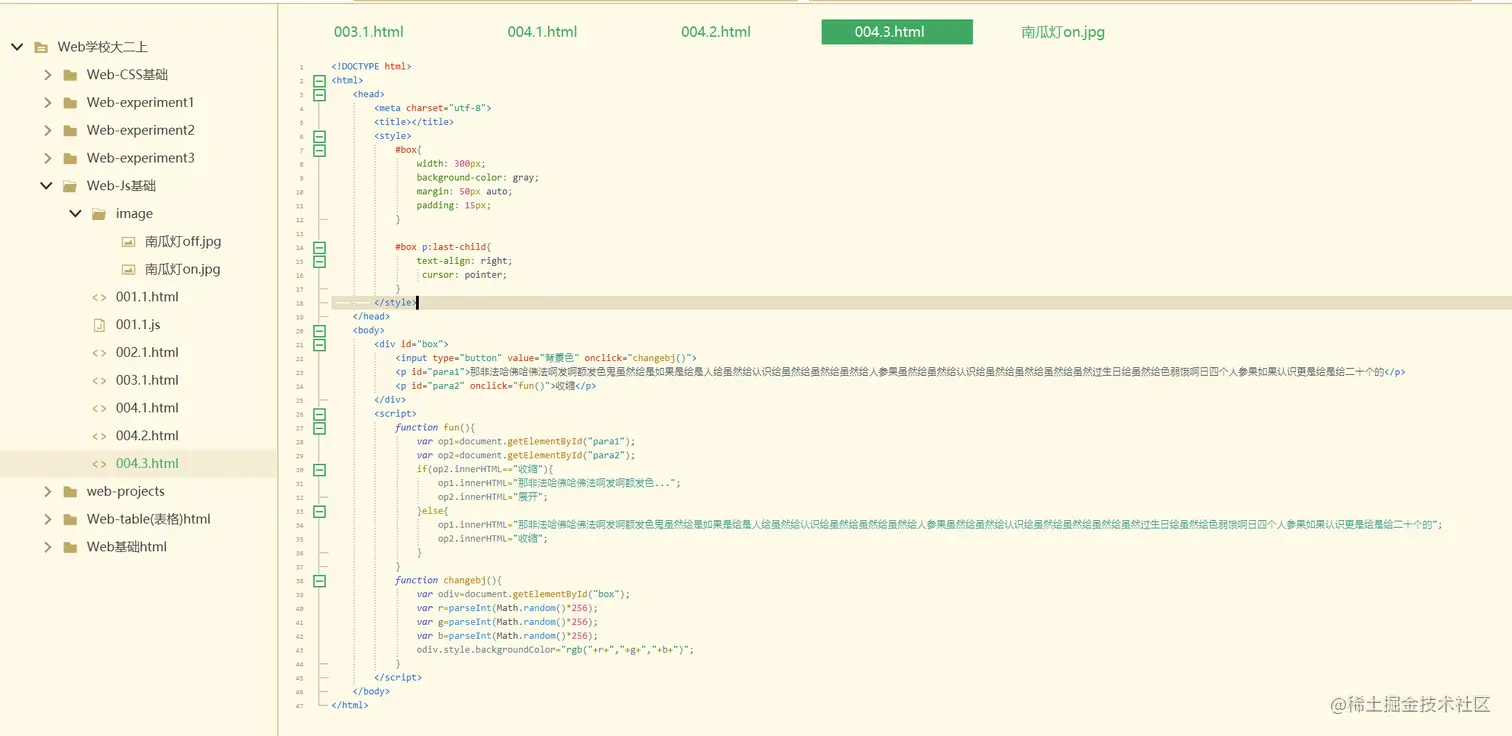Click the web-projects folder icon
This screenshot has width=1512, height=736.
(69, 492)
